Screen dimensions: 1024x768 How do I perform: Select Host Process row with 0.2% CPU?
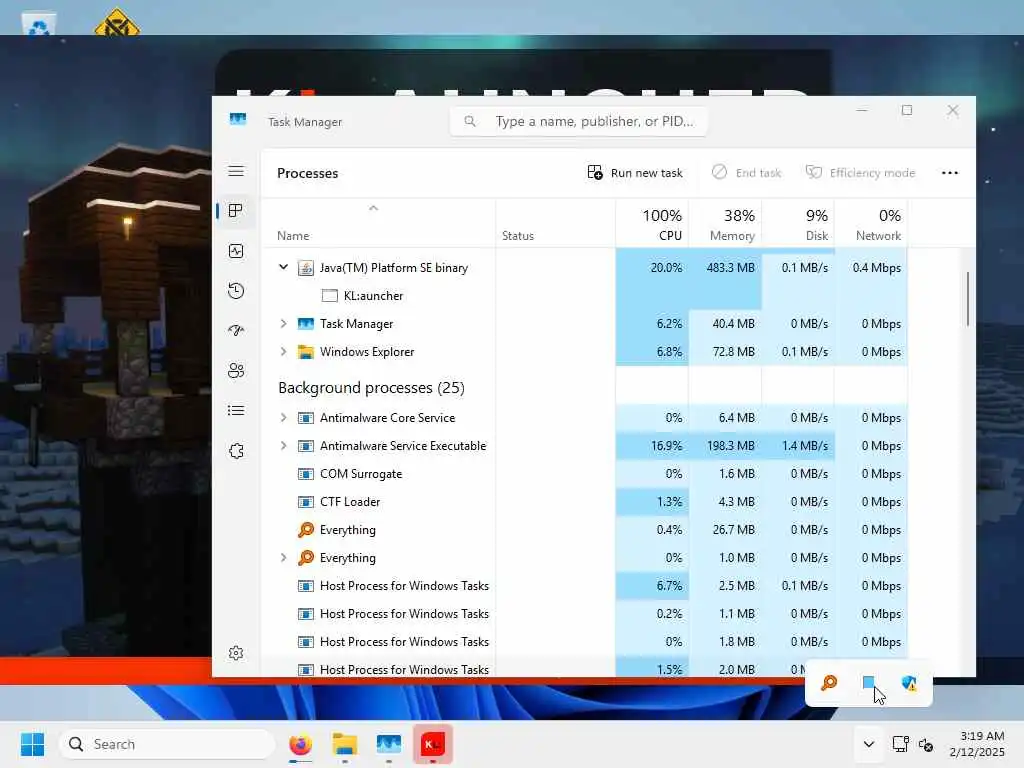[584, 614]
